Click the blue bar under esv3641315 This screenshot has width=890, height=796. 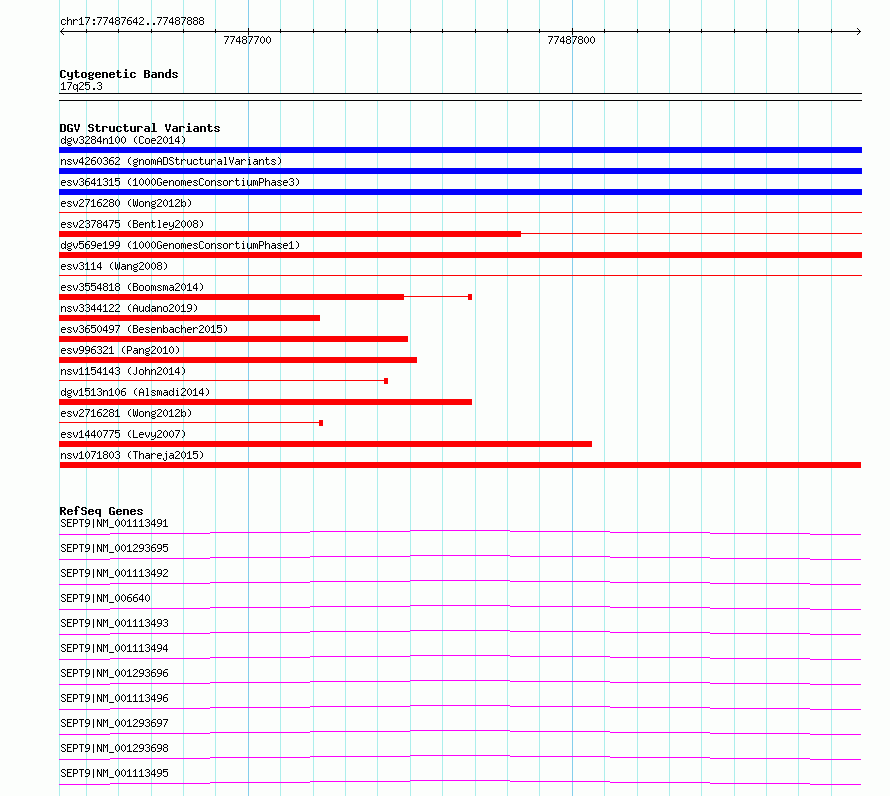pos(460,192)
